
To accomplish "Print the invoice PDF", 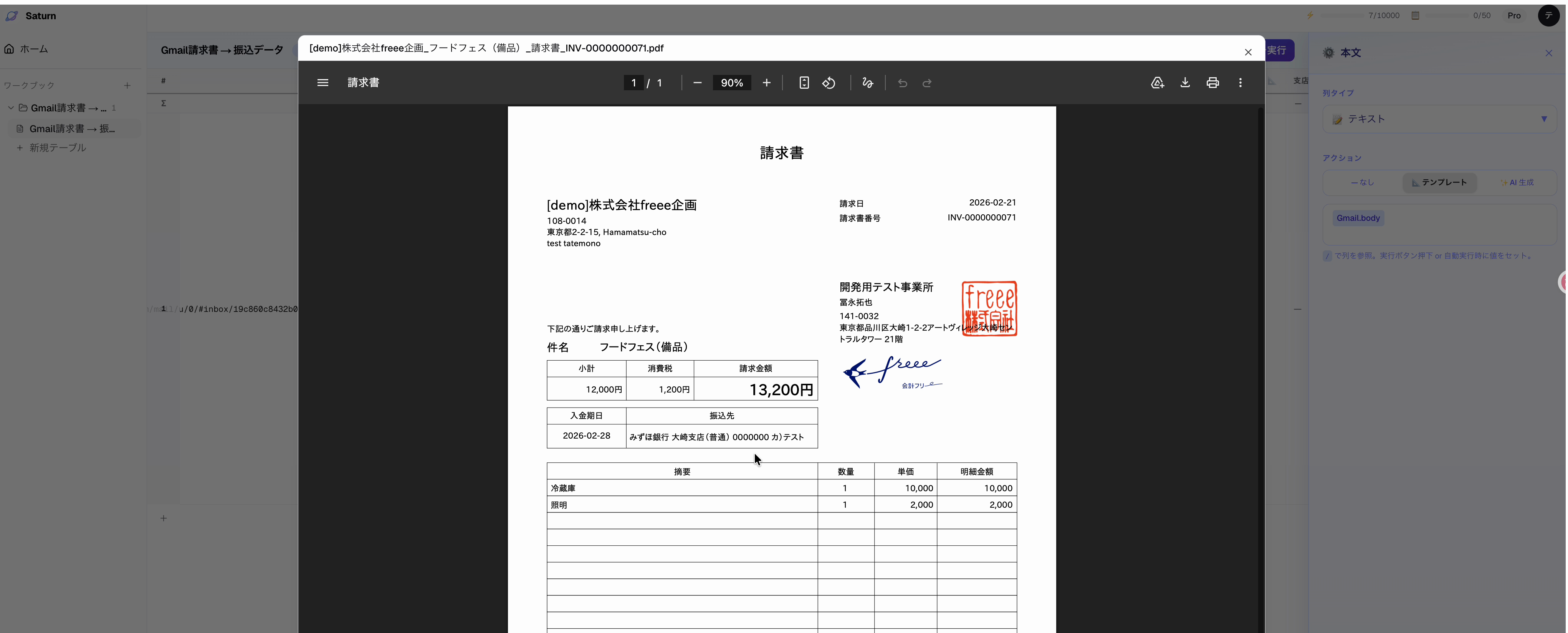I will 1212,83.
